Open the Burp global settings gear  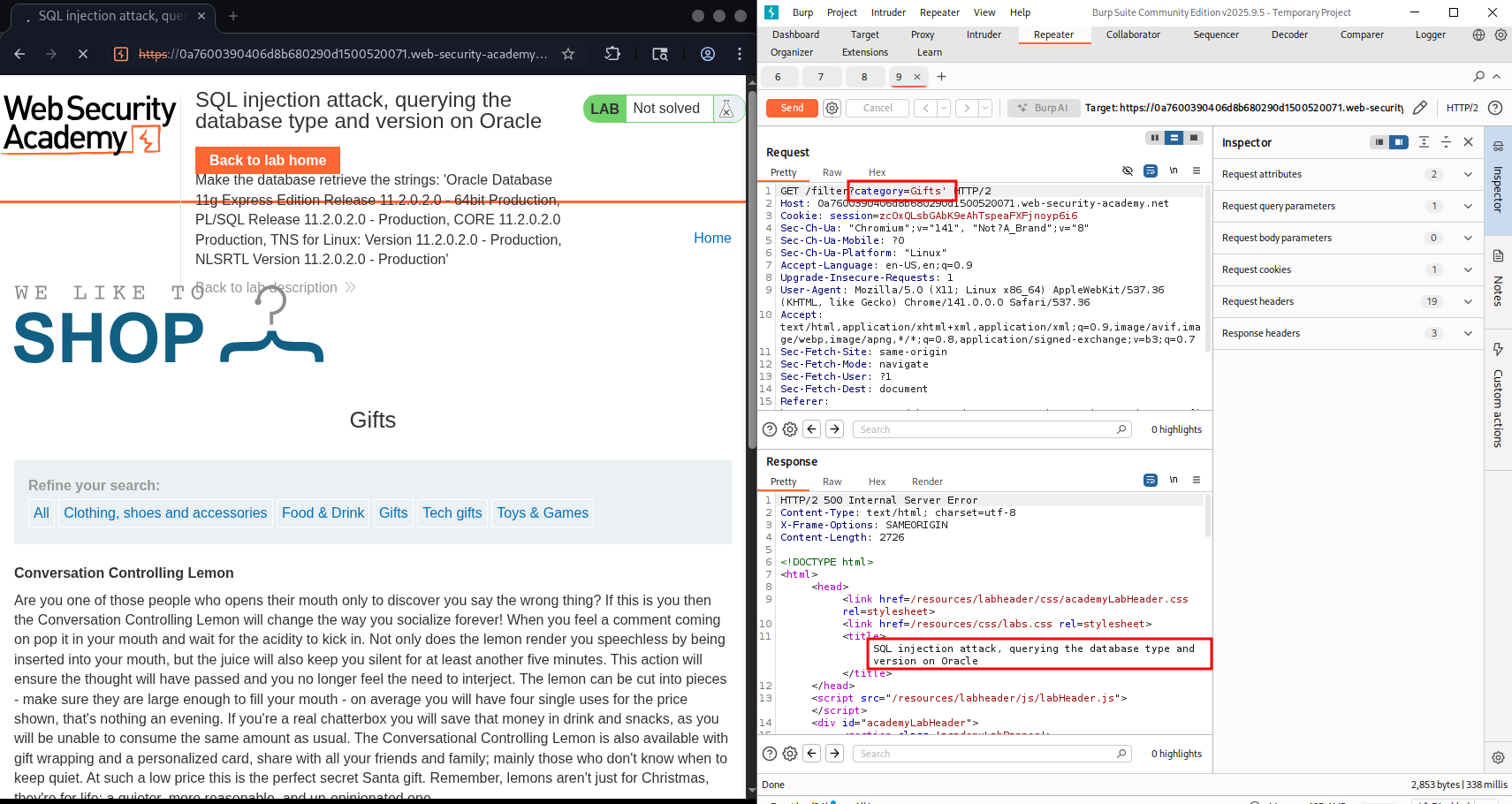pyautogui.click(x=1501, y=35)
